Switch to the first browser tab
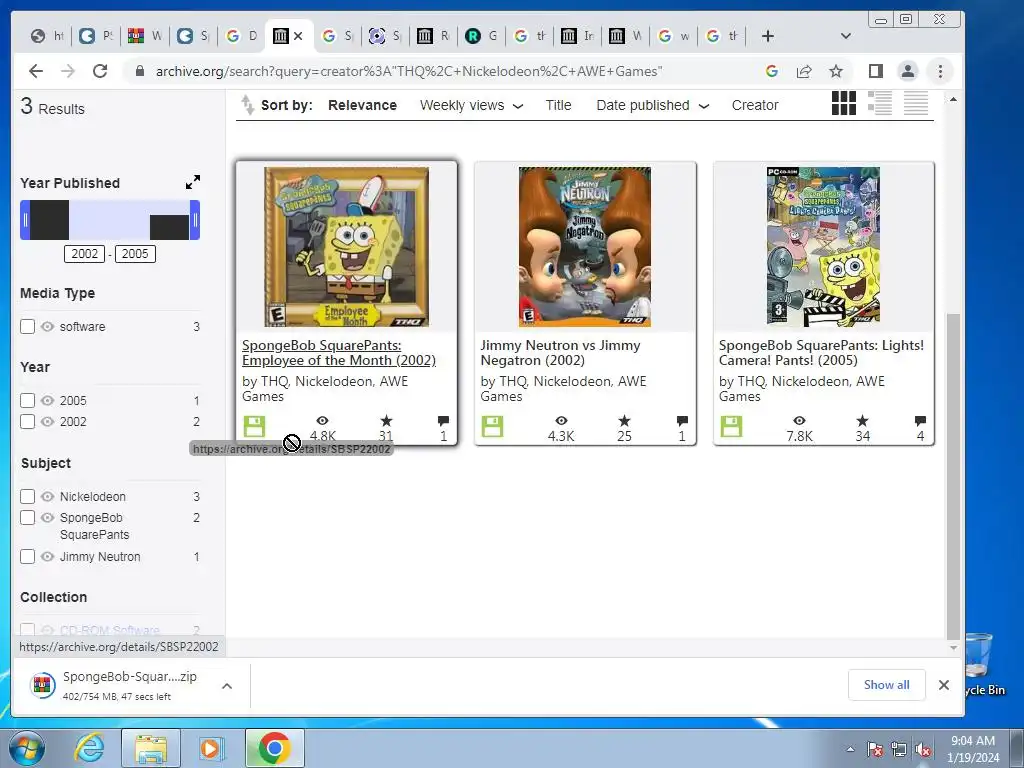Image resolution: width=1024 pixels, height=768 pixels. 48,36
